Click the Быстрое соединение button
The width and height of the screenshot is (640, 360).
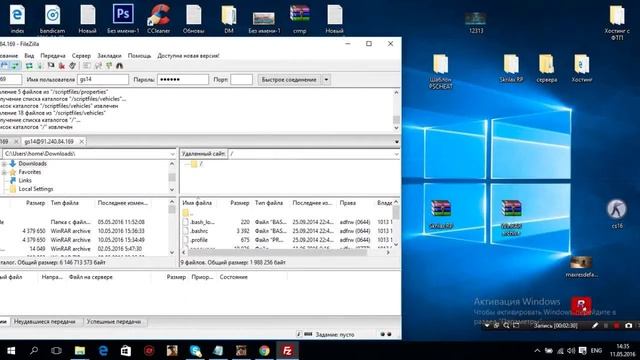(x=289, y=80)
